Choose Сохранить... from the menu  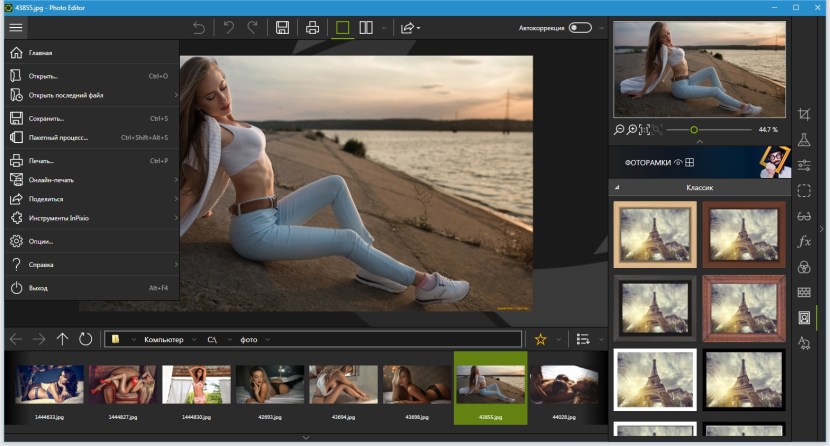pos(46,118)
